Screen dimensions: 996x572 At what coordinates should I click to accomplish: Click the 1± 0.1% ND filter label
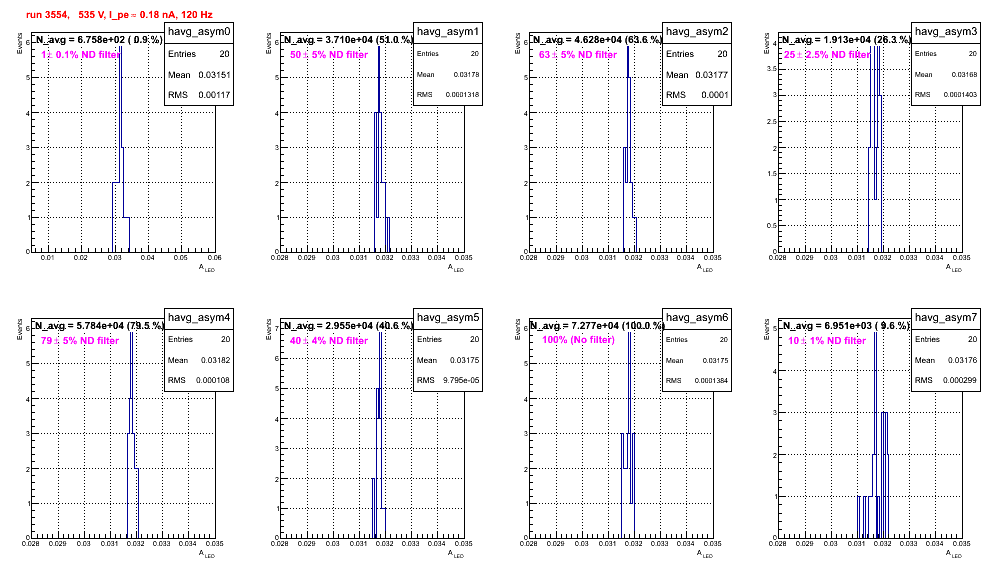tap(81, 55)
